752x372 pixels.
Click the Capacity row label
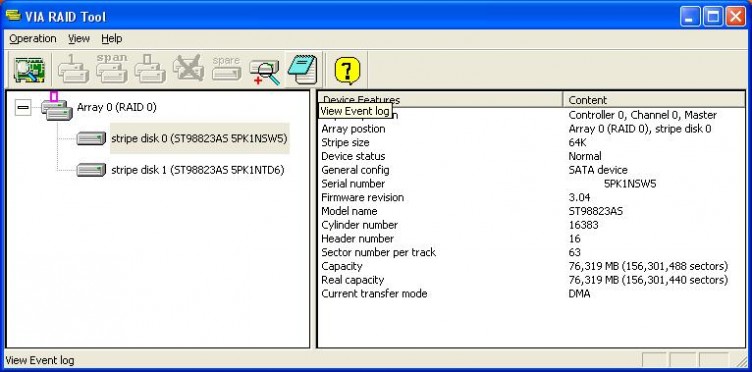(x=341, y=266)
